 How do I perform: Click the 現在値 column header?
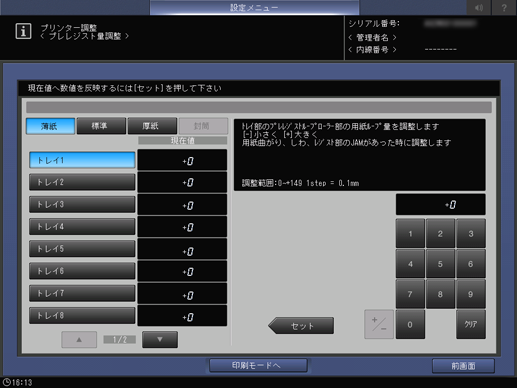coord(183,140)
